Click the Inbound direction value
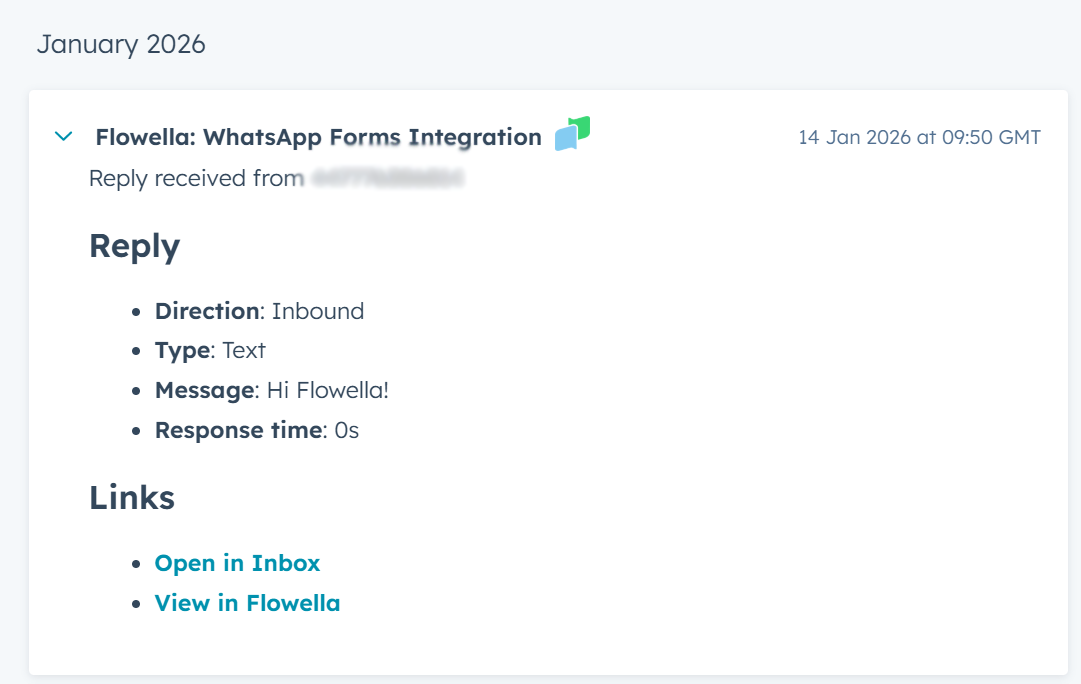This screenshot has height=684, width=1081. click(x=318, y=311)
